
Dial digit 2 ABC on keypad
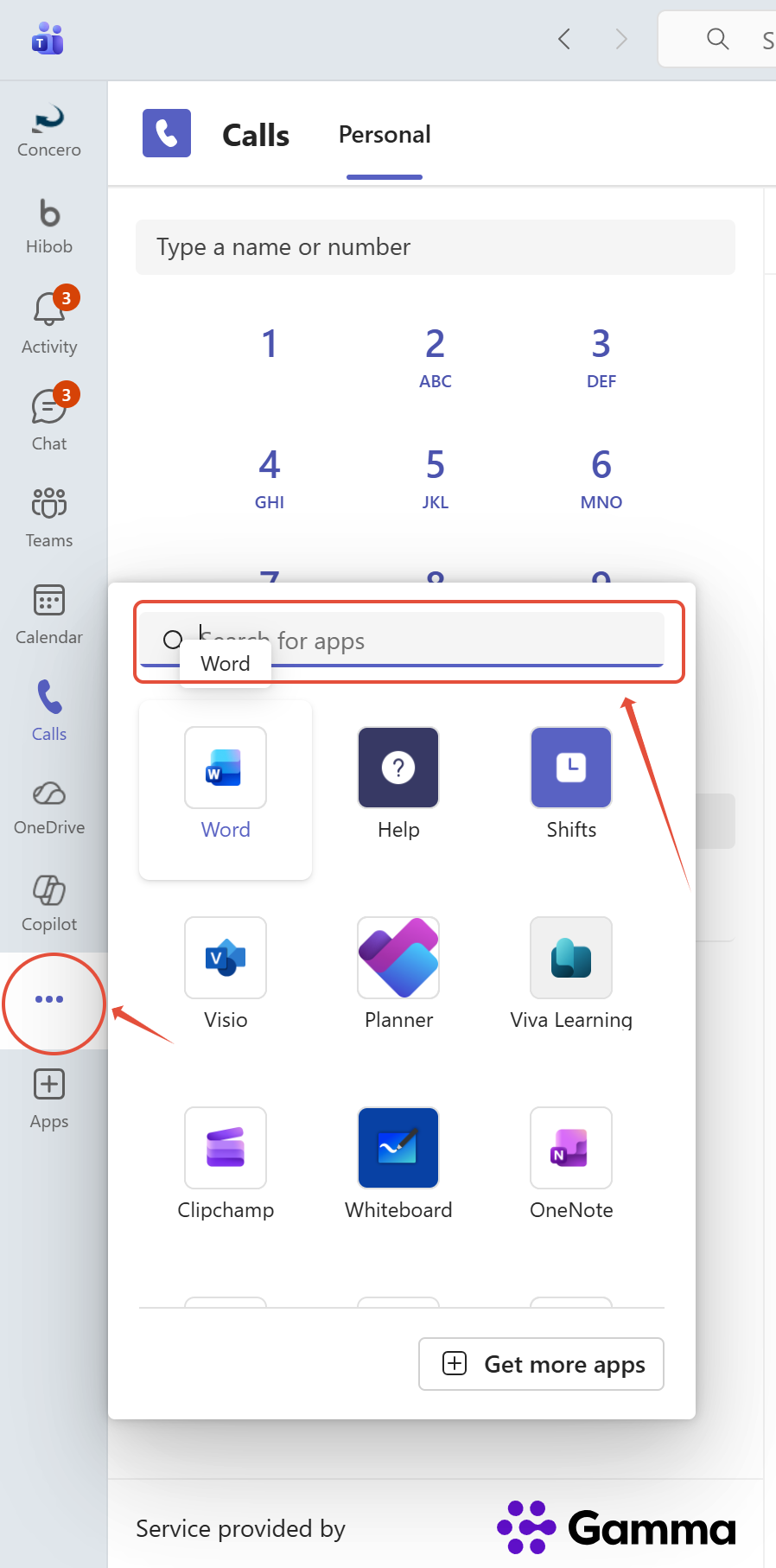pos(436,356)
